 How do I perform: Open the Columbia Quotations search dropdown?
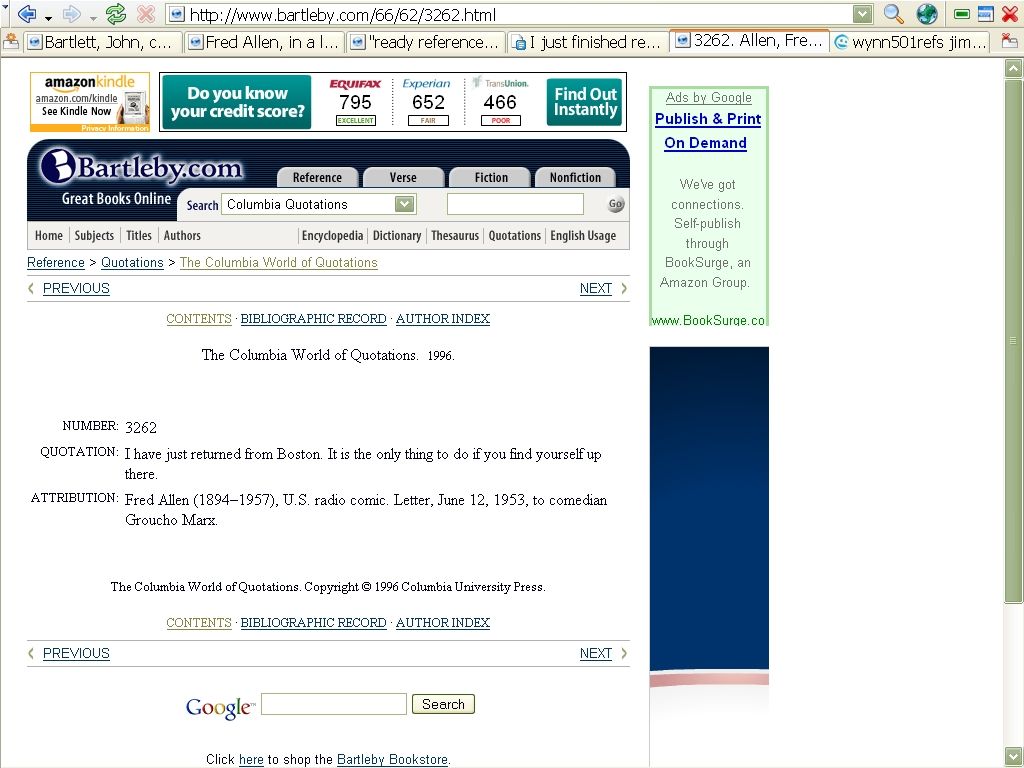[x=403, y=203]
